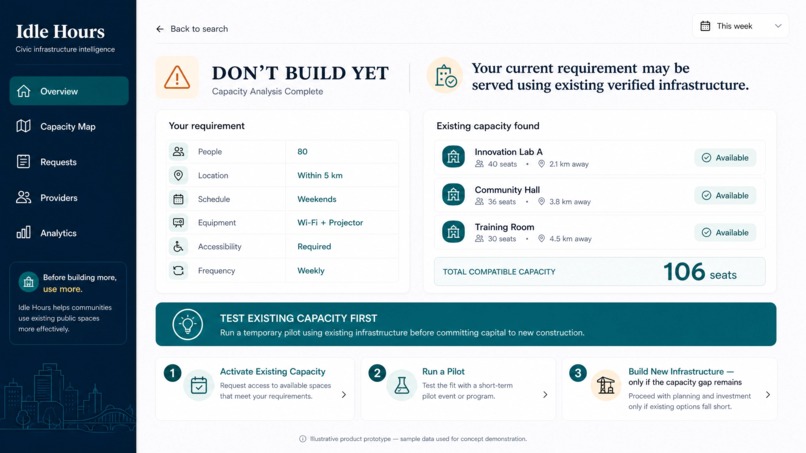
Task: Click the info icon in footer note
Action: (x=302, y=439)
